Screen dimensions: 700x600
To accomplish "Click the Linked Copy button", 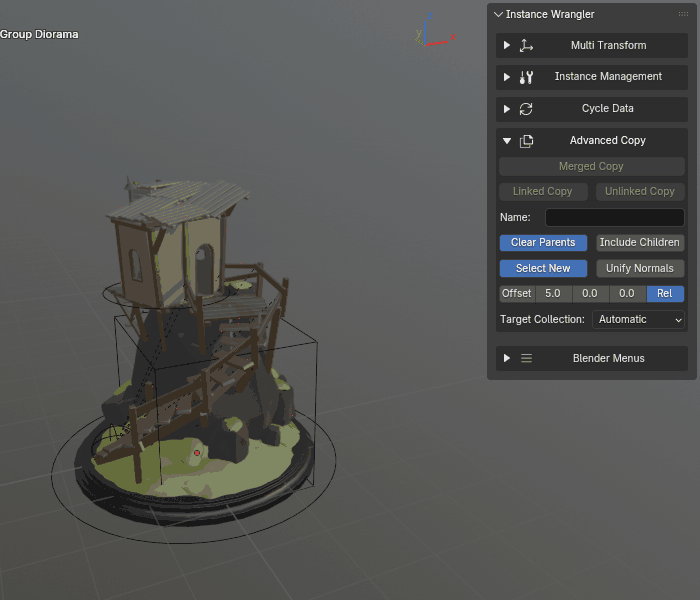I will [x=543, y=192].
